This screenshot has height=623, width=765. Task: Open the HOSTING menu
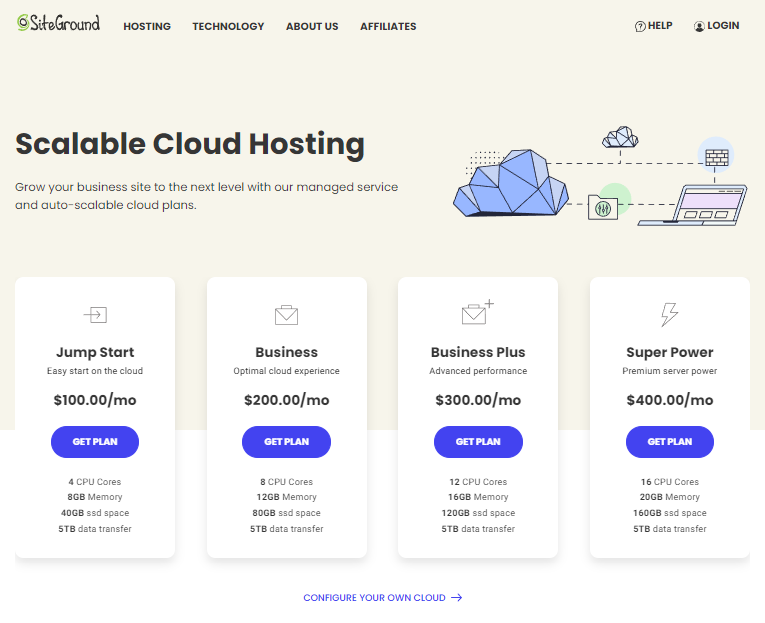click(147, 26)
